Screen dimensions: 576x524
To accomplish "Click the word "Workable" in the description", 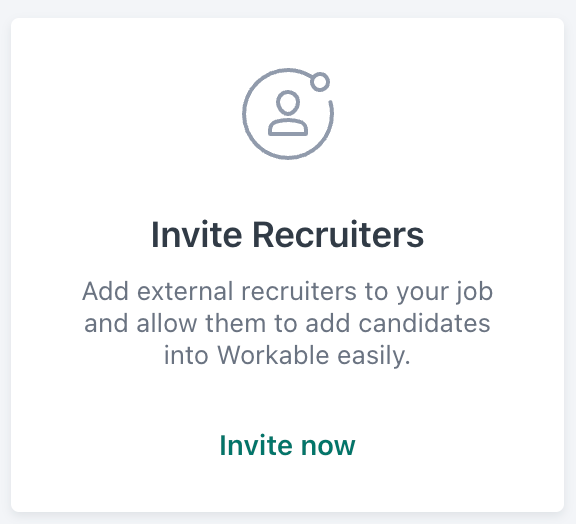I will pos(273,355).
